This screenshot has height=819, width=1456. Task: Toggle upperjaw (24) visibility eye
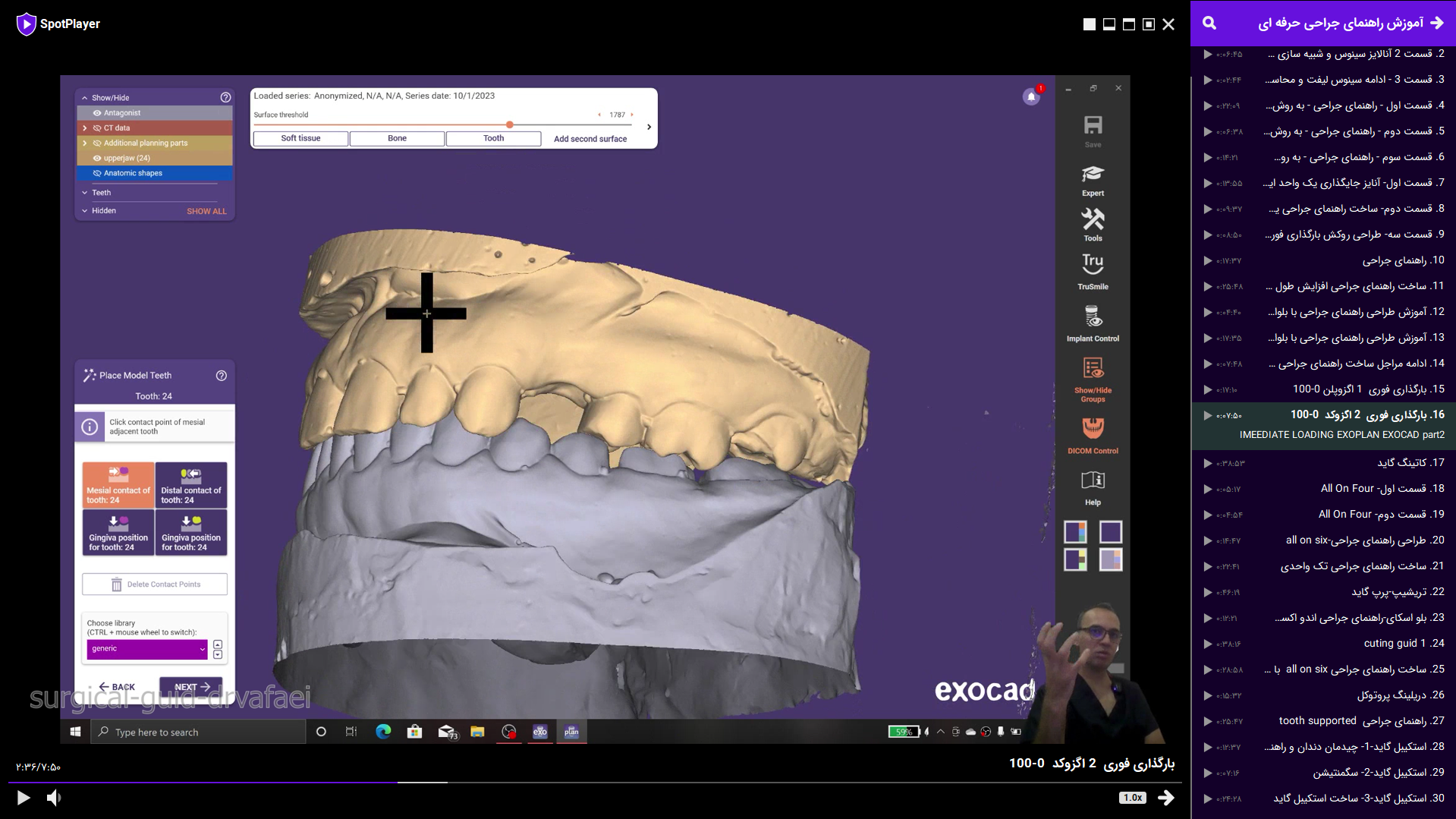97,158
